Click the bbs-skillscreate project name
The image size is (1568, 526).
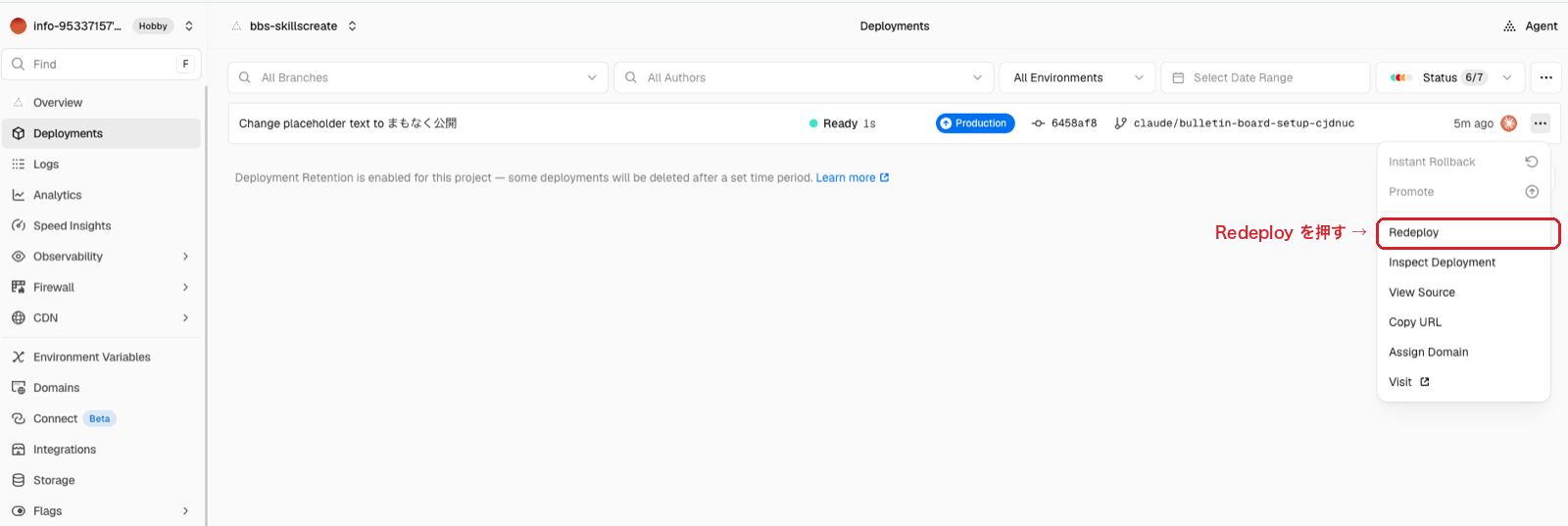pyautogui.click(x=293, y=26)
